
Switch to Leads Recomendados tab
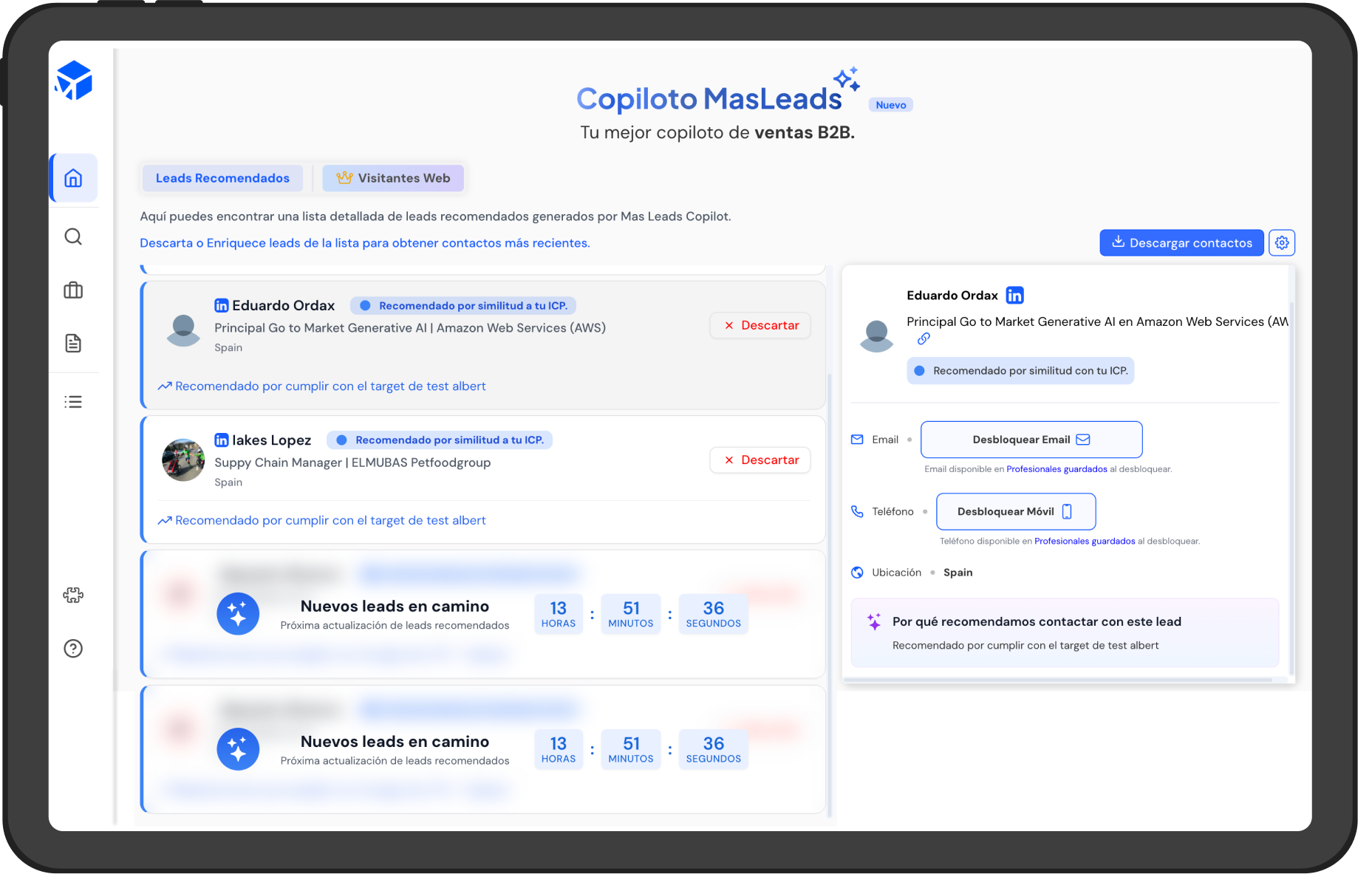pyautogui.click(x=222, y=178)
